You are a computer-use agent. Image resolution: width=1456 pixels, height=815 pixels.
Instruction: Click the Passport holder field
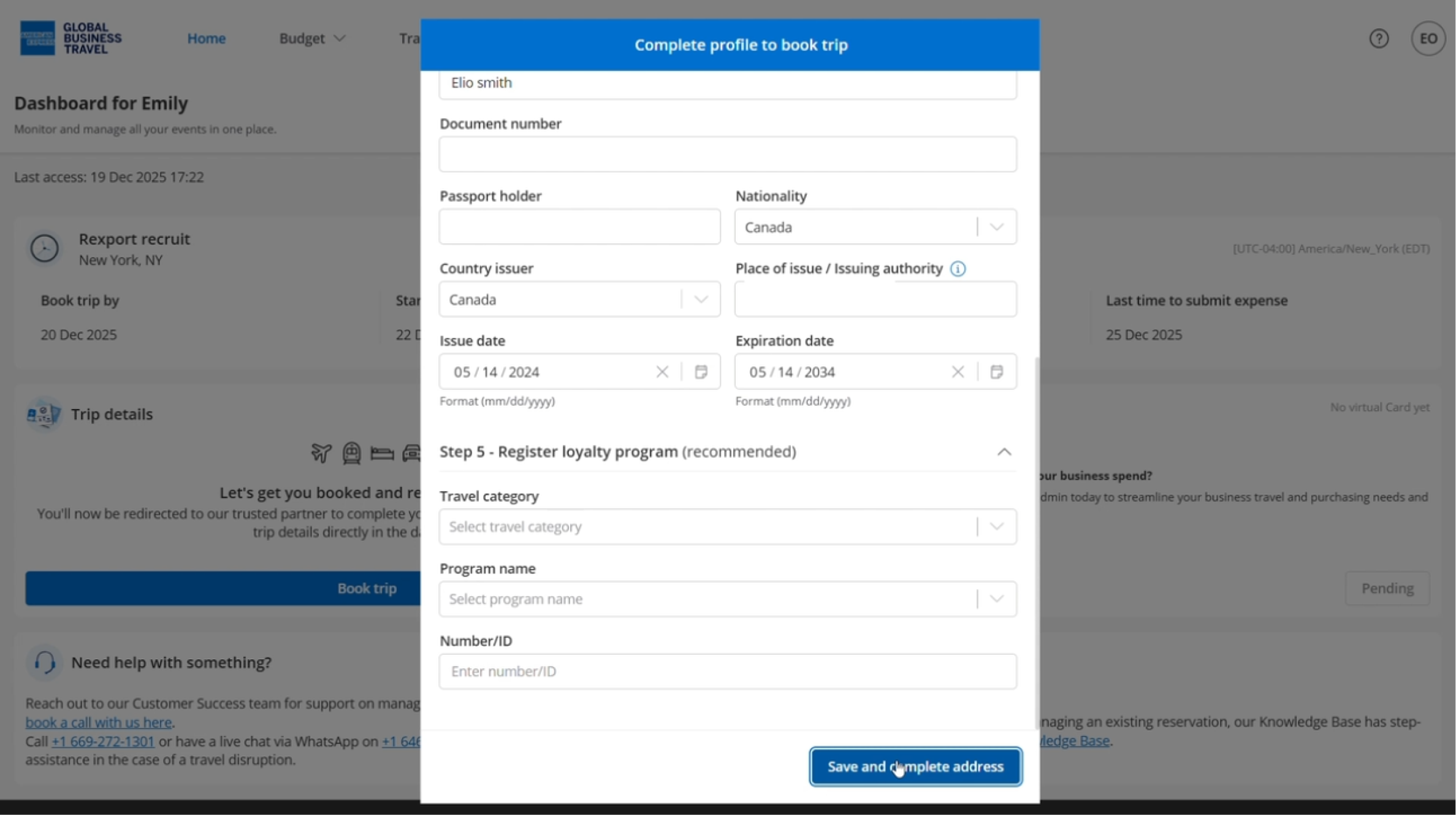coord(579,227)
